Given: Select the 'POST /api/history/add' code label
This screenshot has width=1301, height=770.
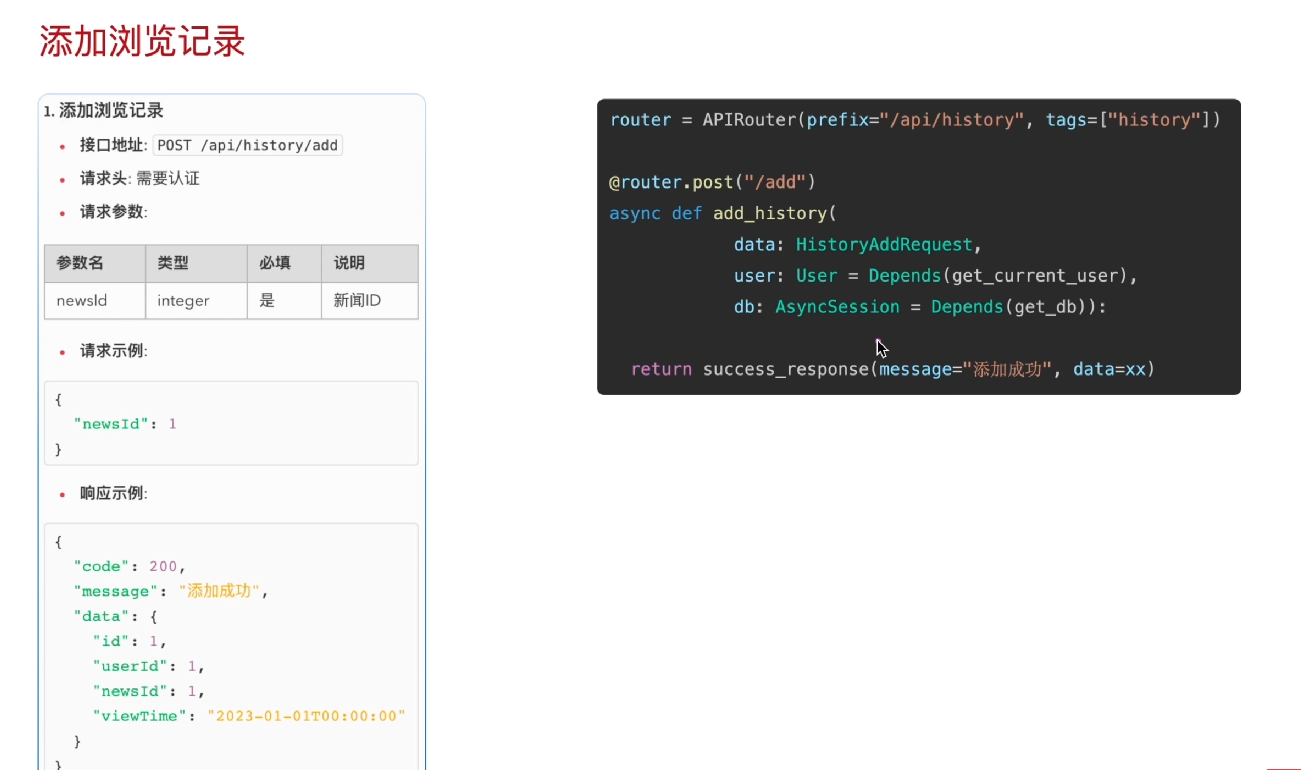Looking at the screenshot, I should pyautogui.click(x=248, y=145).
